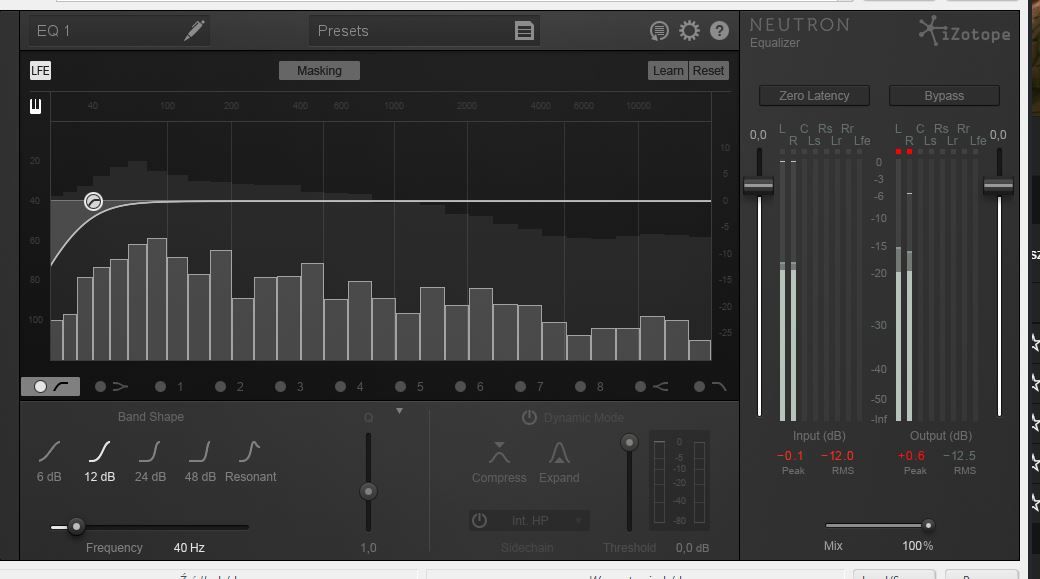Select band 3 tab
This screenshot has height=579, width=1040.
click(x=290, y=387)
